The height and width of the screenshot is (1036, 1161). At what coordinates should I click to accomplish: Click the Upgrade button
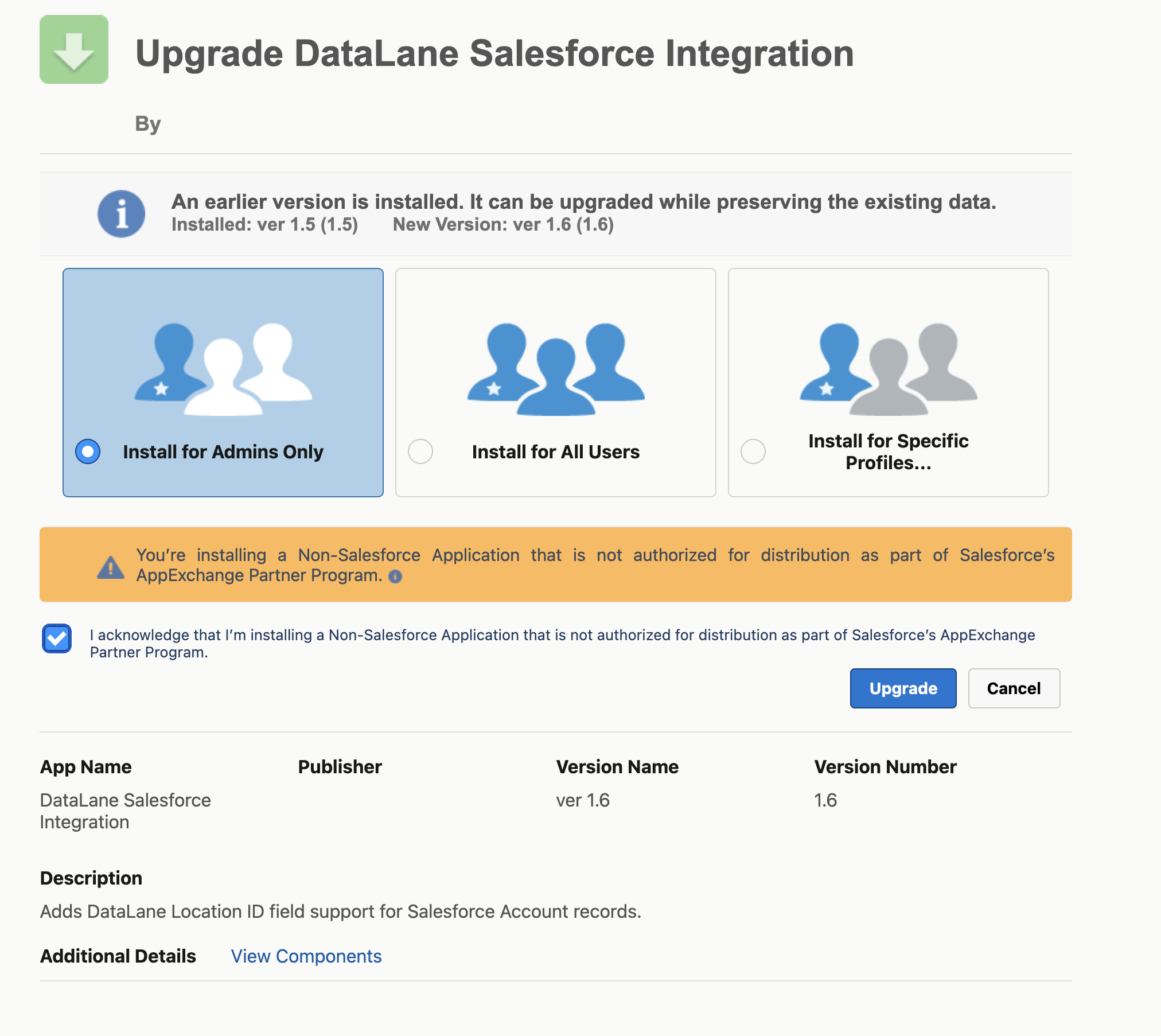click(903, 688)
